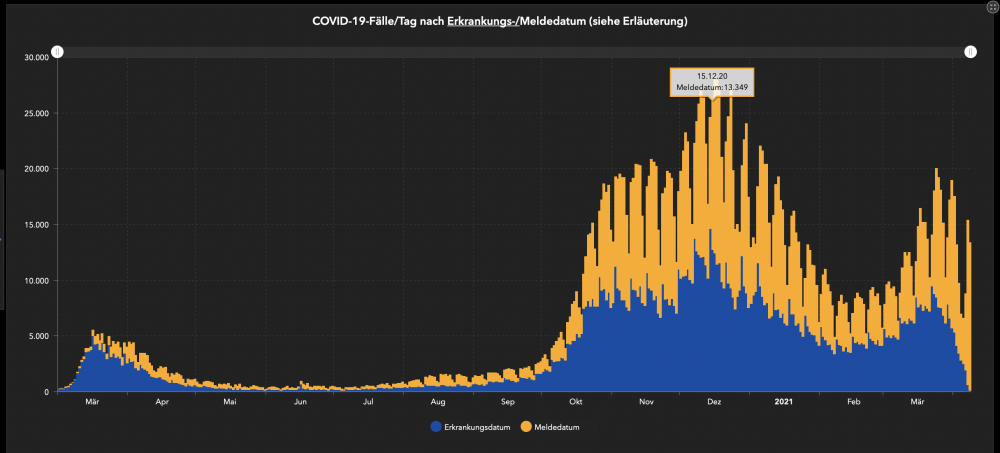Click the Dez month label
Screen dimensions: 1000x453
tap(714, 402)
